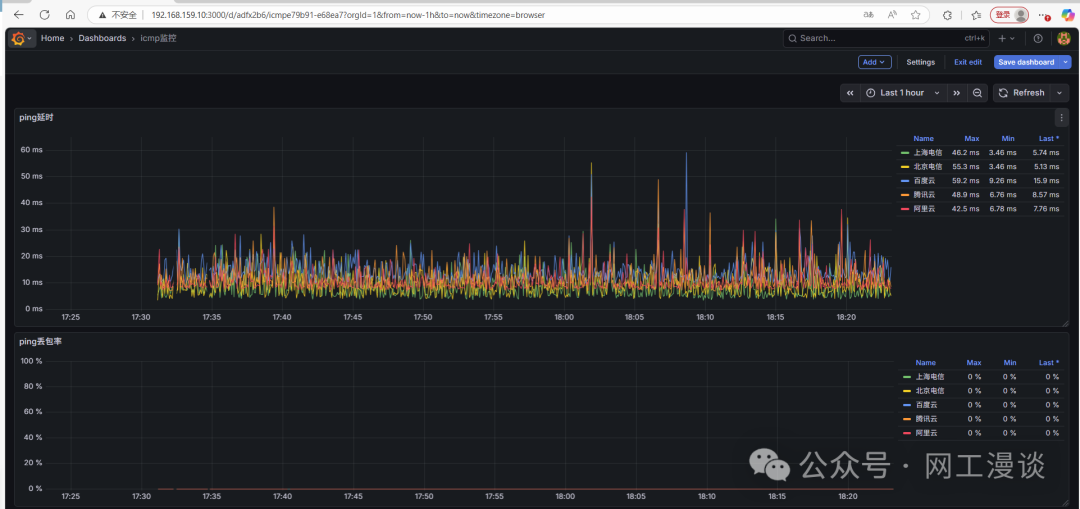Viewport: 1080px width, 509px height.
Task: Open favorites list icon
Action: click(976, 14)
